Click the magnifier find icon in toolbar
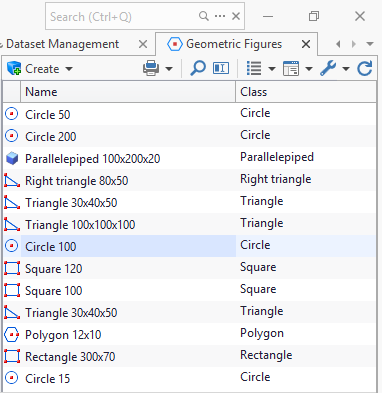This screenshot has height=393, width=382. click(198, 68)
